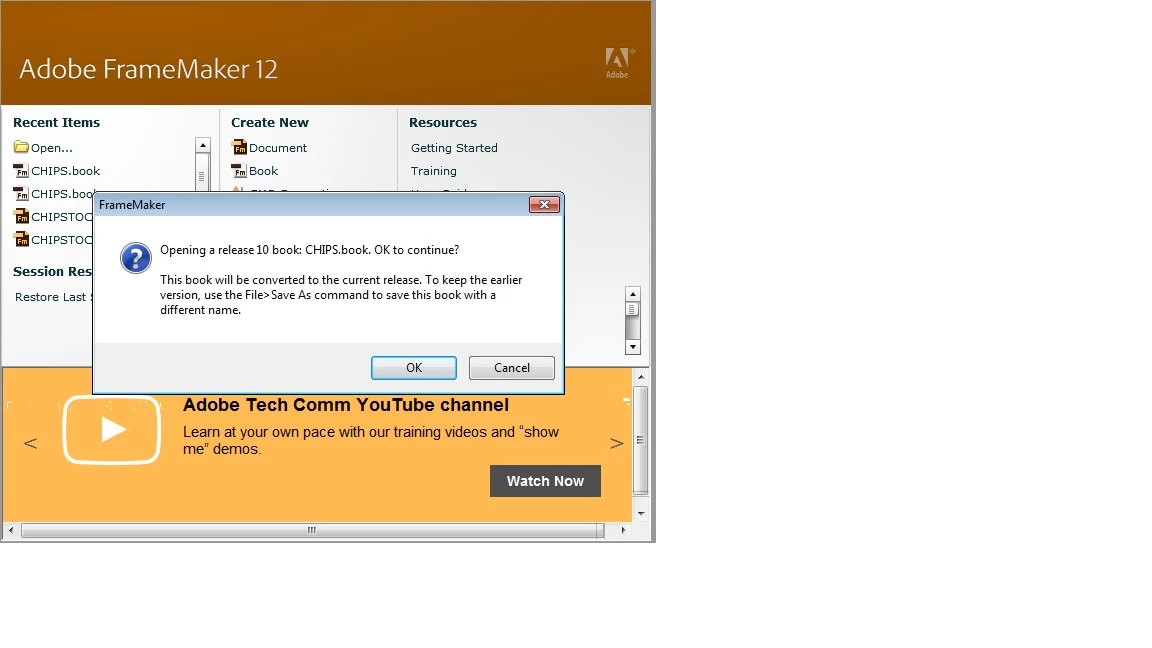Click the question mark dialog icon
Screen dimensions: 1152x648
[136, 259]
